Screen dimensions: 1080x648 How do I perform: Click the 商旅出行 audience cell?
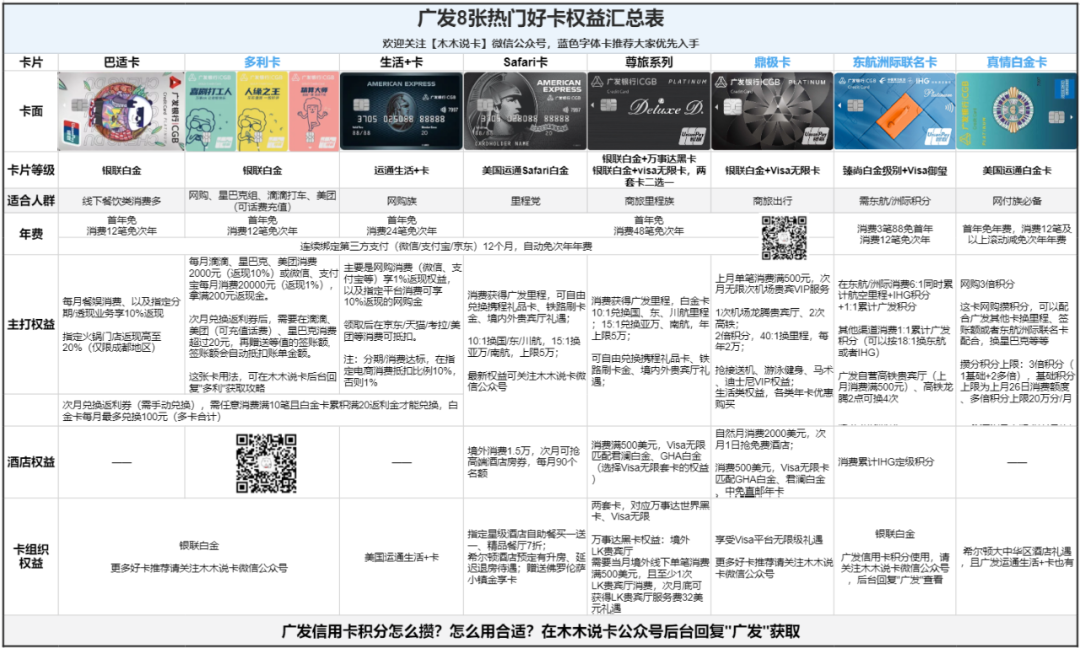[x=772, y=201]
